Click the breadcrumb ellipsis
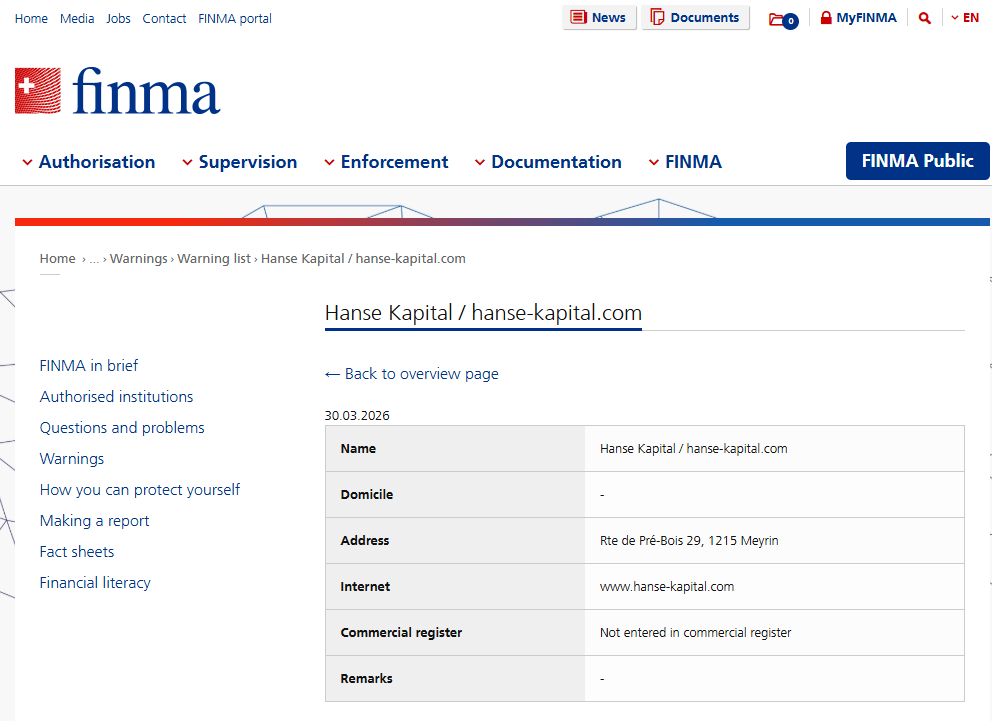 click(94, 259)
